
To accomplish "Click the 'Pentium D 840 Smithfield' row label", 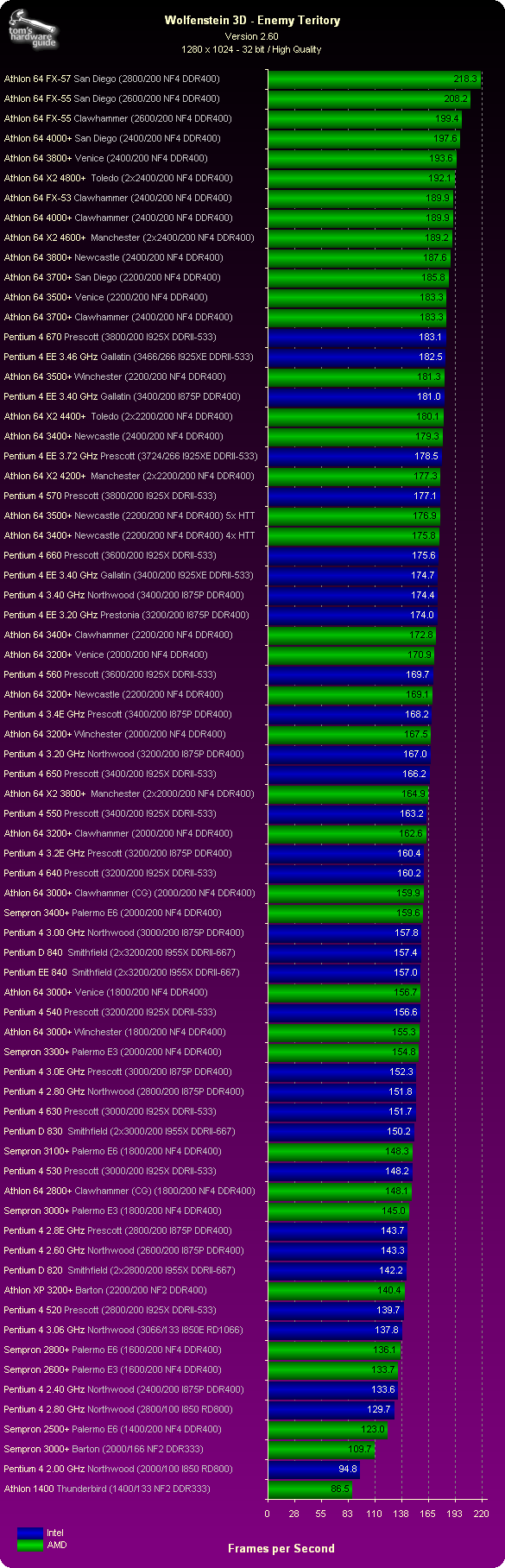I will point(119,952).
